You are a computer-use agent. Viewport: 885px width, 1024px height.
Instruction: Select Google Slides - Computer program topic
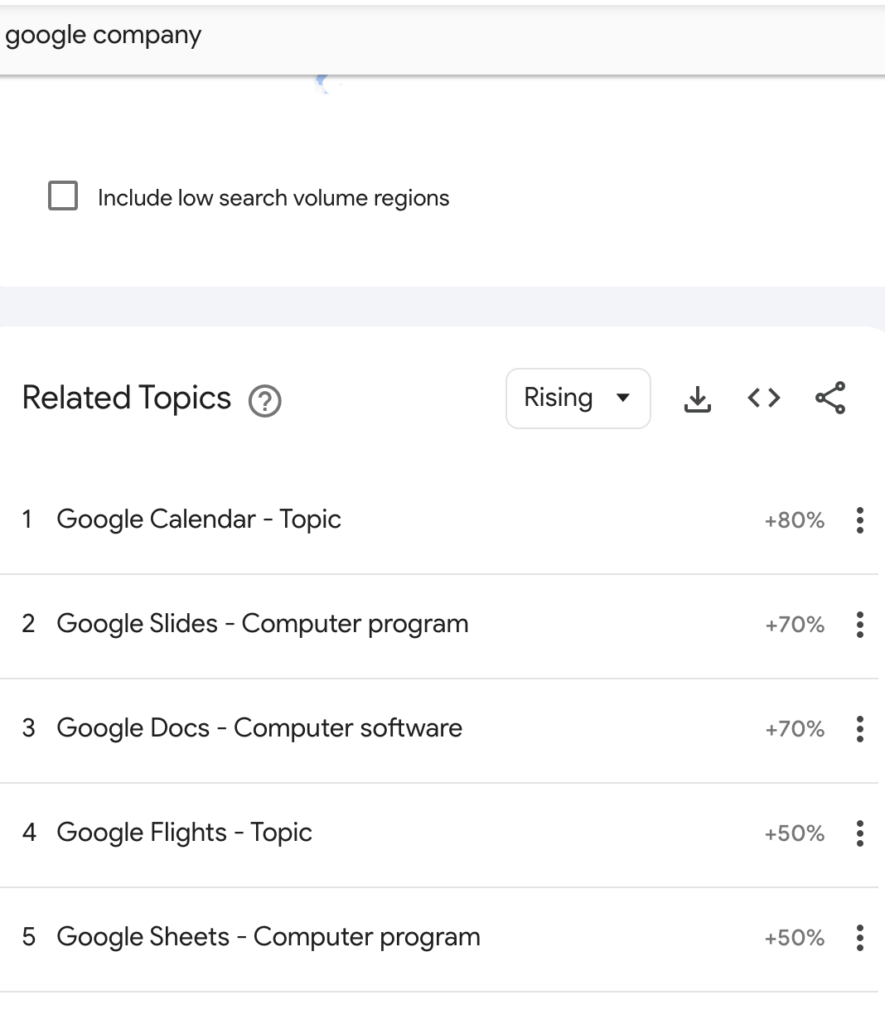[x=262, y=625]
